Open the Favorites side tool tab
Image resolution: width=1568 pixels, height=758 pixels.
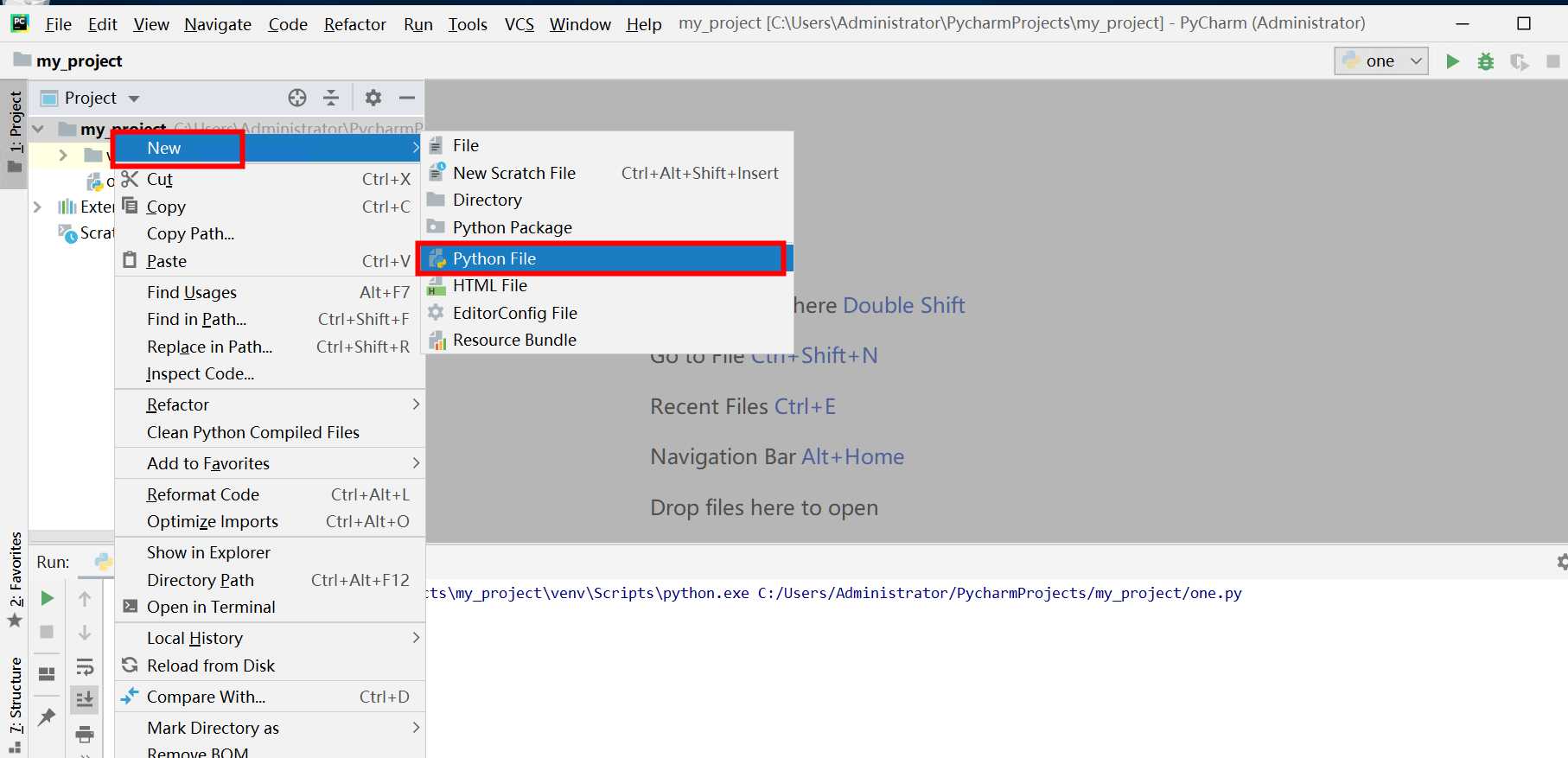pyautogui.click(x=15, y=579)
